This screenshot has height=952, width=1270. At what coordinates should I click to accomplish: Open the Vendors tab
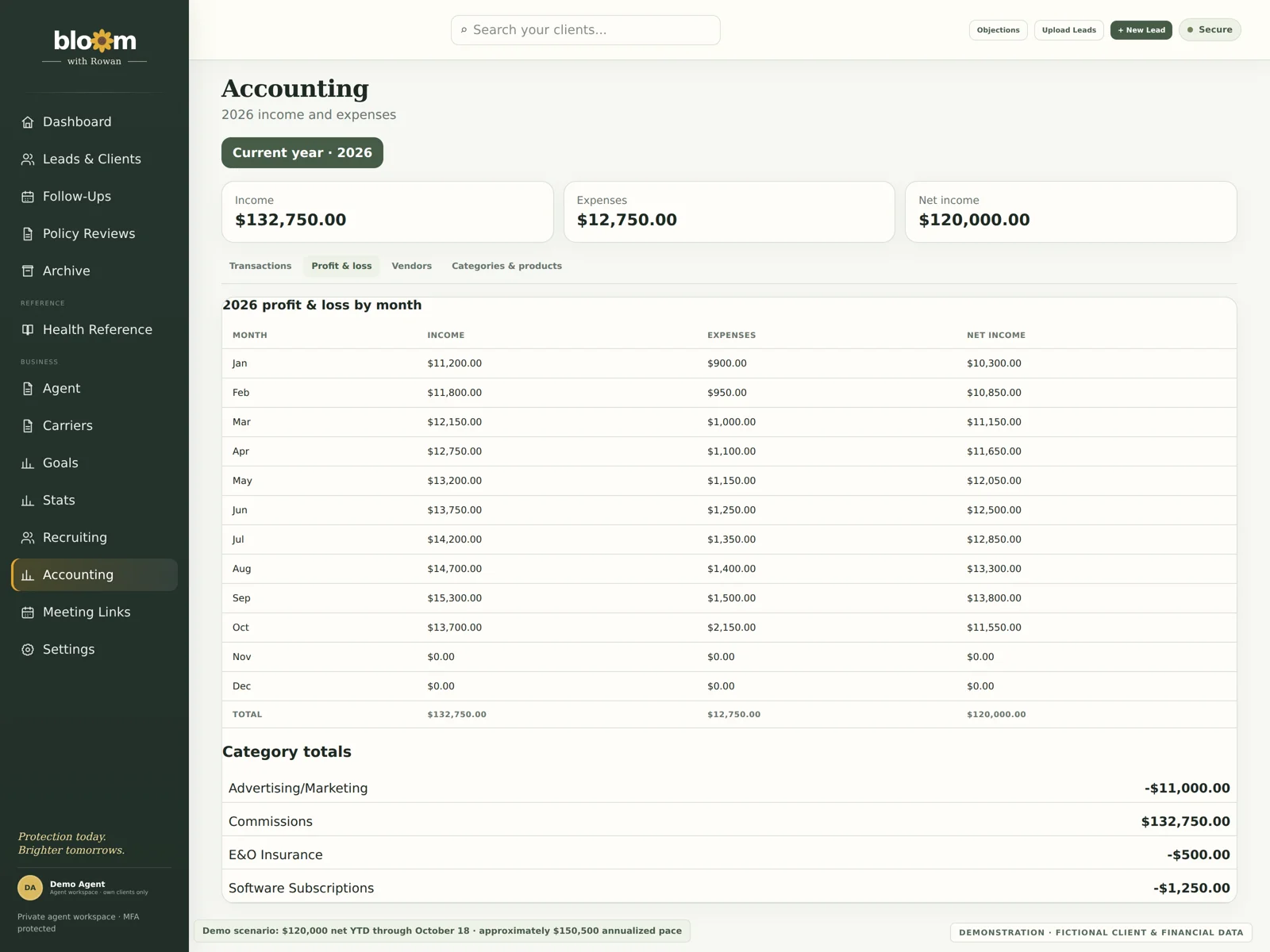click(x=411, y=266)
